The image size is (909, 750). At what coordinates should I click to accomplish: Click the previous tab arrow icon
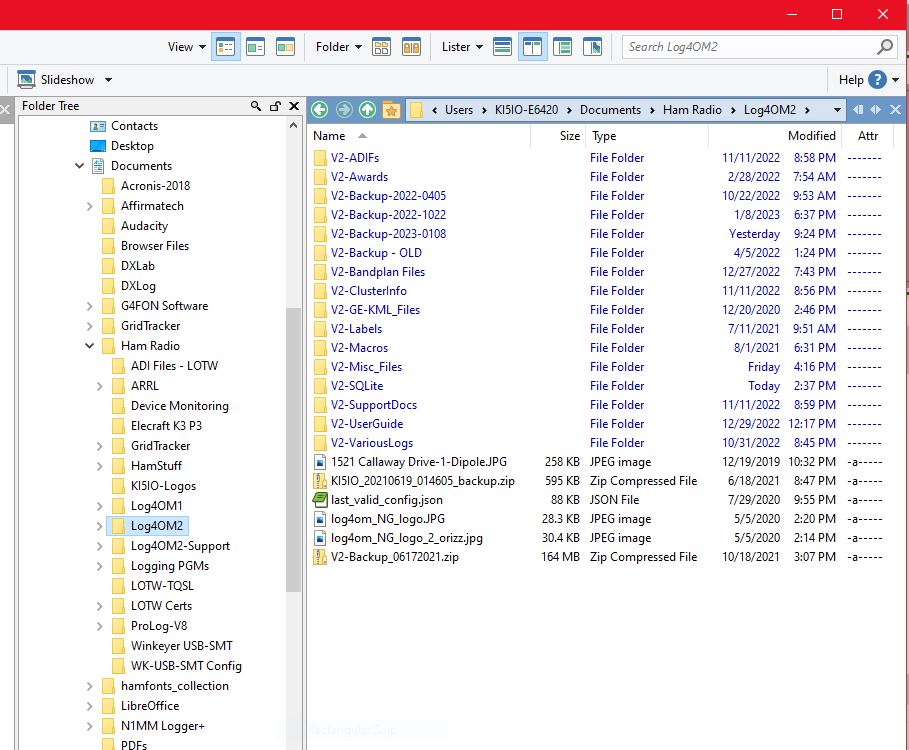[858, 110]
